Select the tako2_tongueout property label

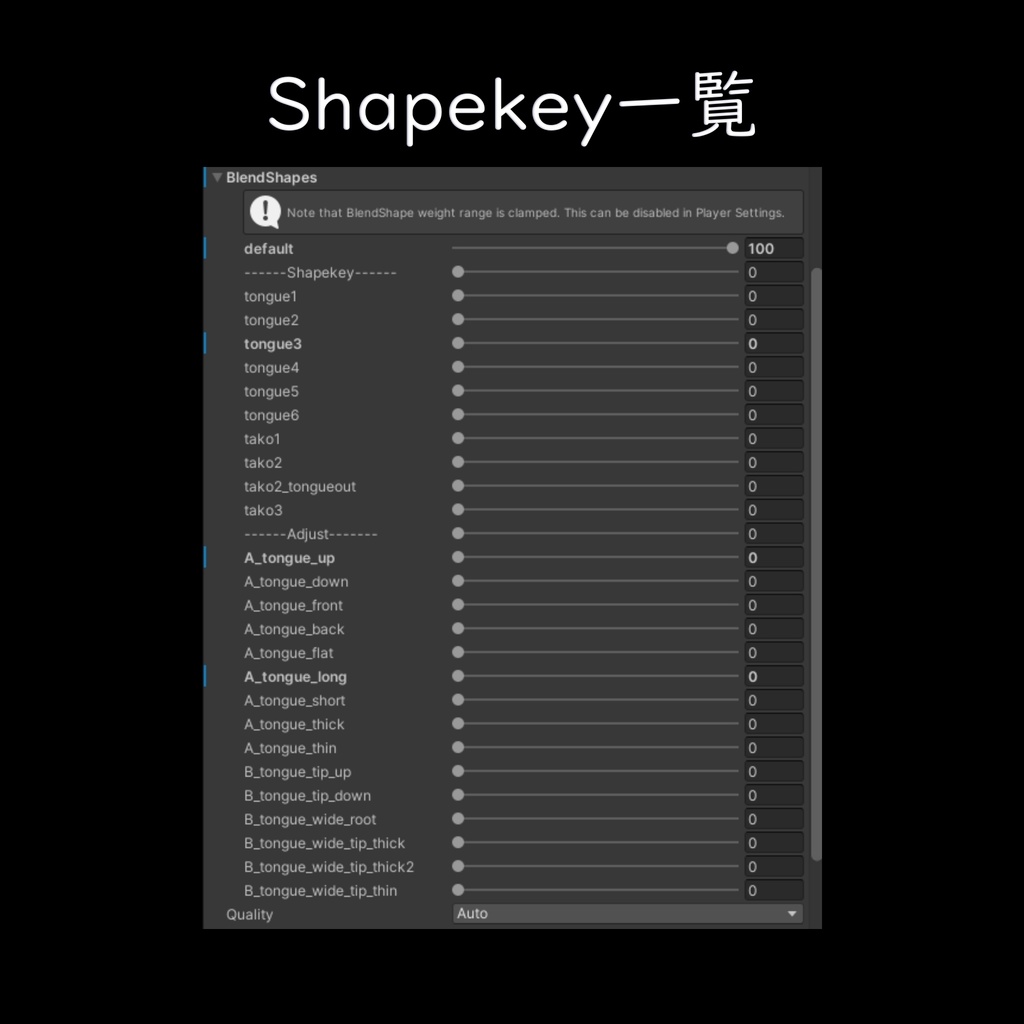click(300, 487)
